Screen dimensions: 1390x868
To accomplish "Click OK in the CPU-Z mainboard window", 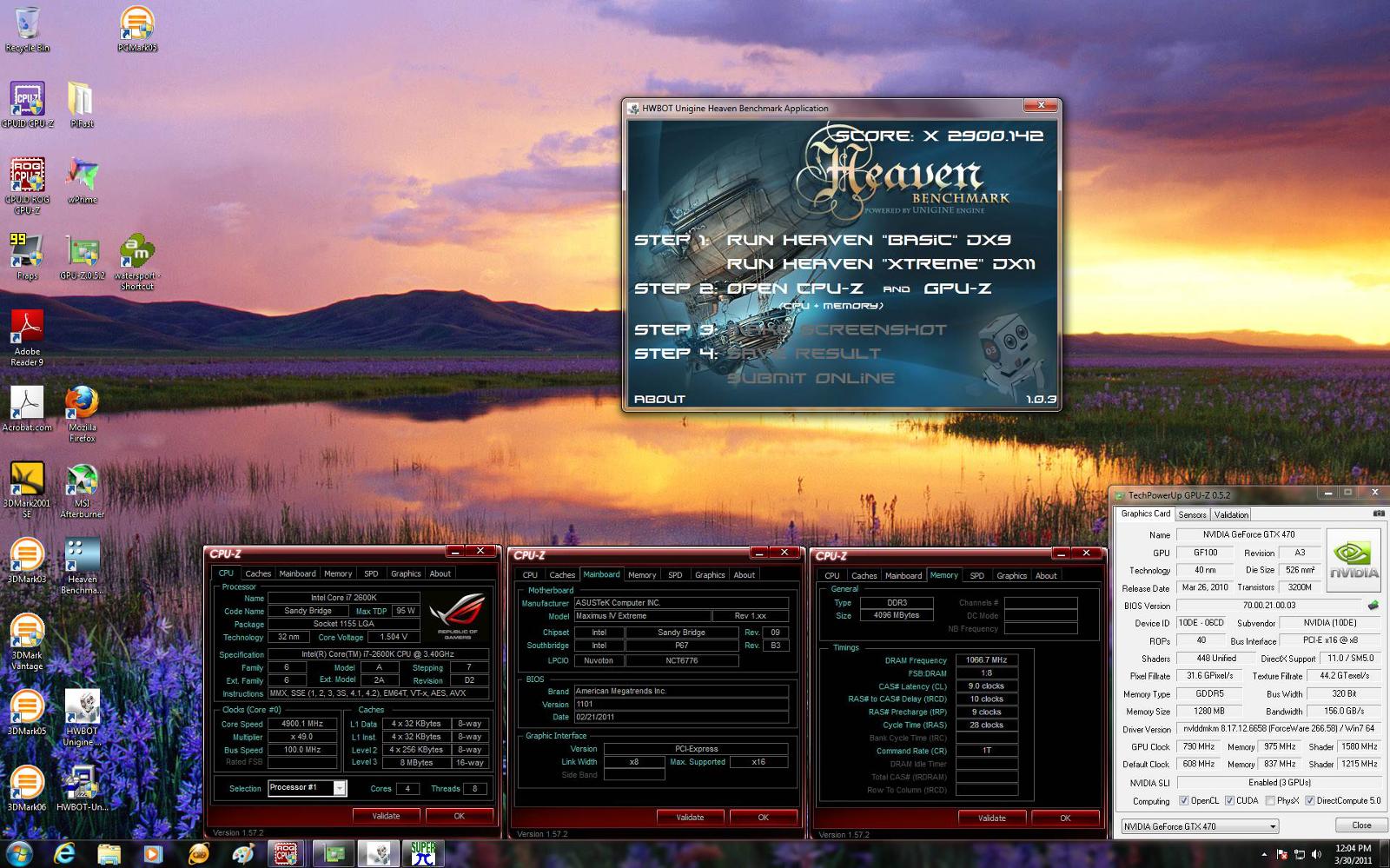I will tap(763, 817).
